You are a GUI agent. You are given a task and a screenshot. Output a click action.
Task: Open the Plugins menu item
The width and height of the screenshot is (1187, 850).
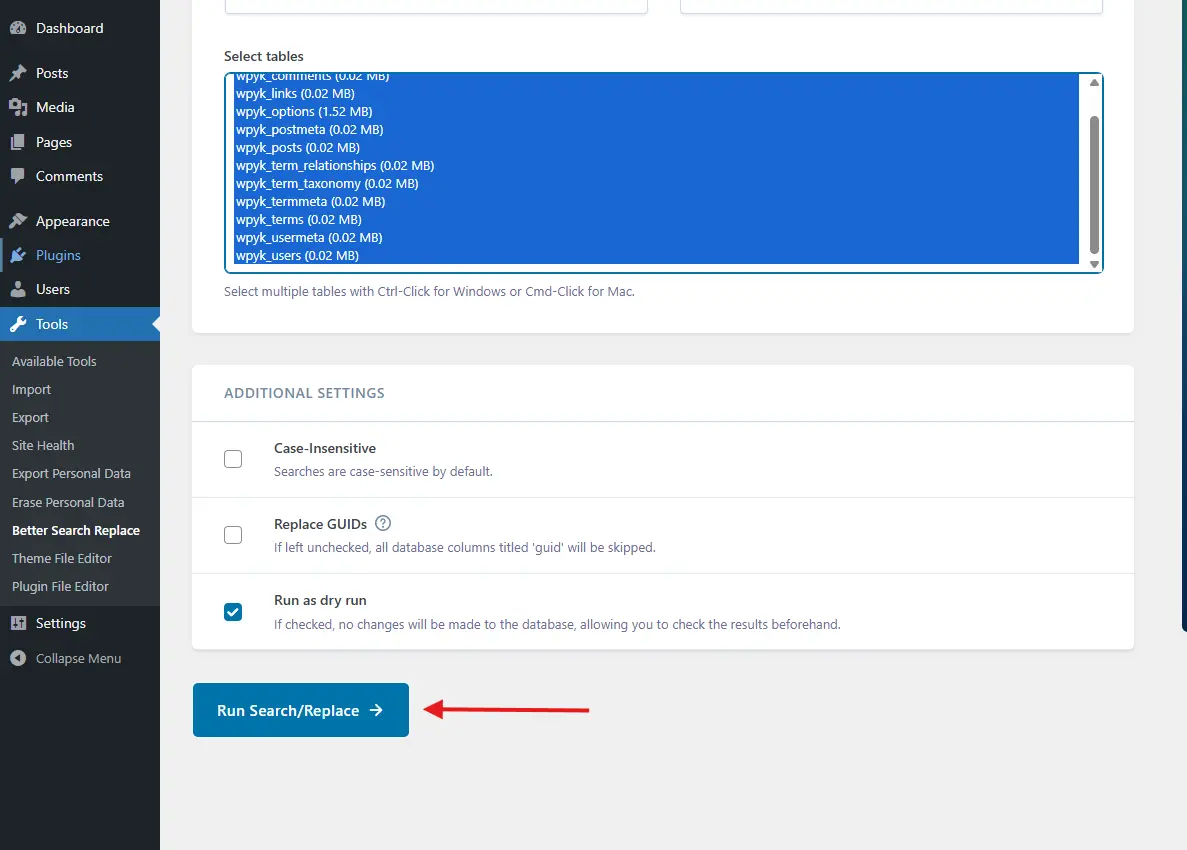pos(79,255)
